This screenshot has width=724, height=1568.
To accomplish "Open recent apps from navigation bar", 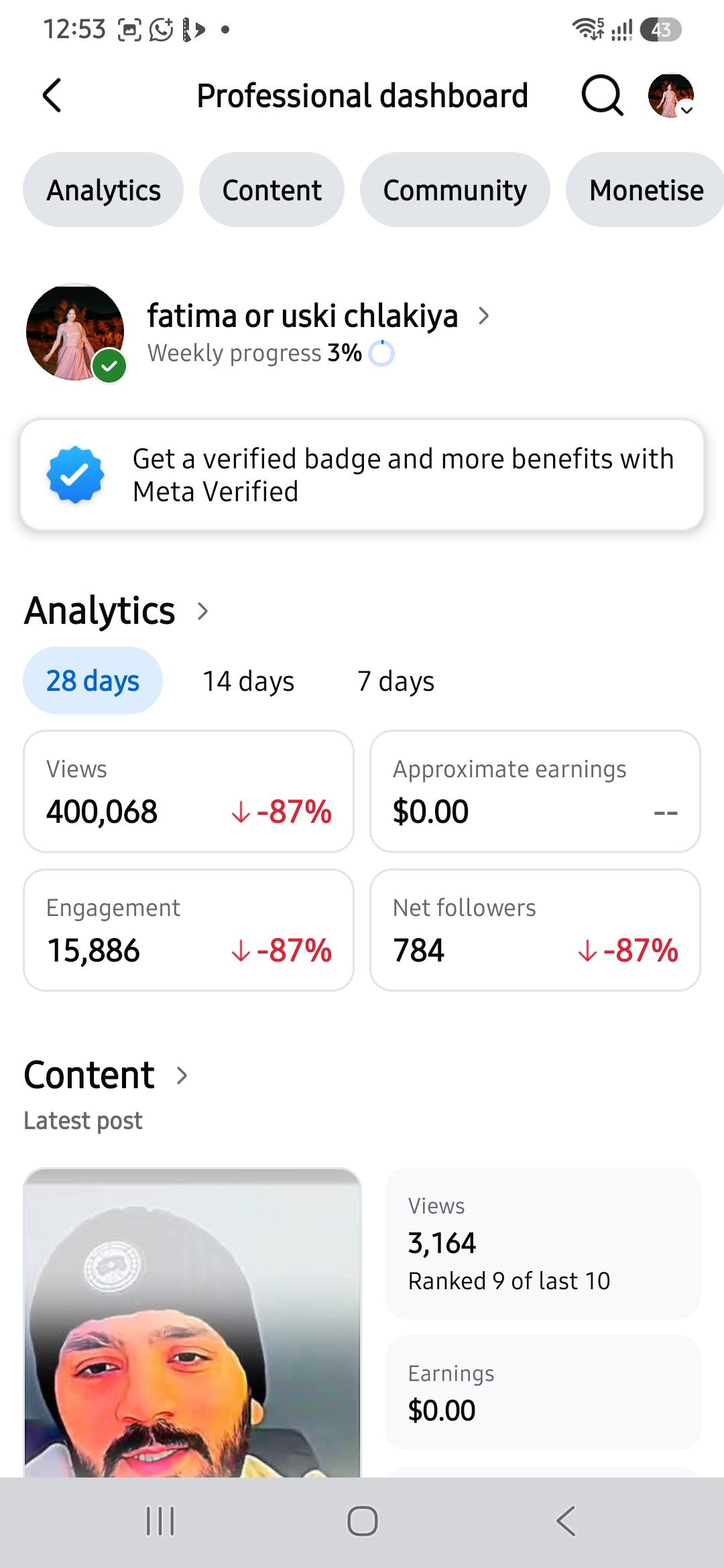I will (x=160, y=1521).
